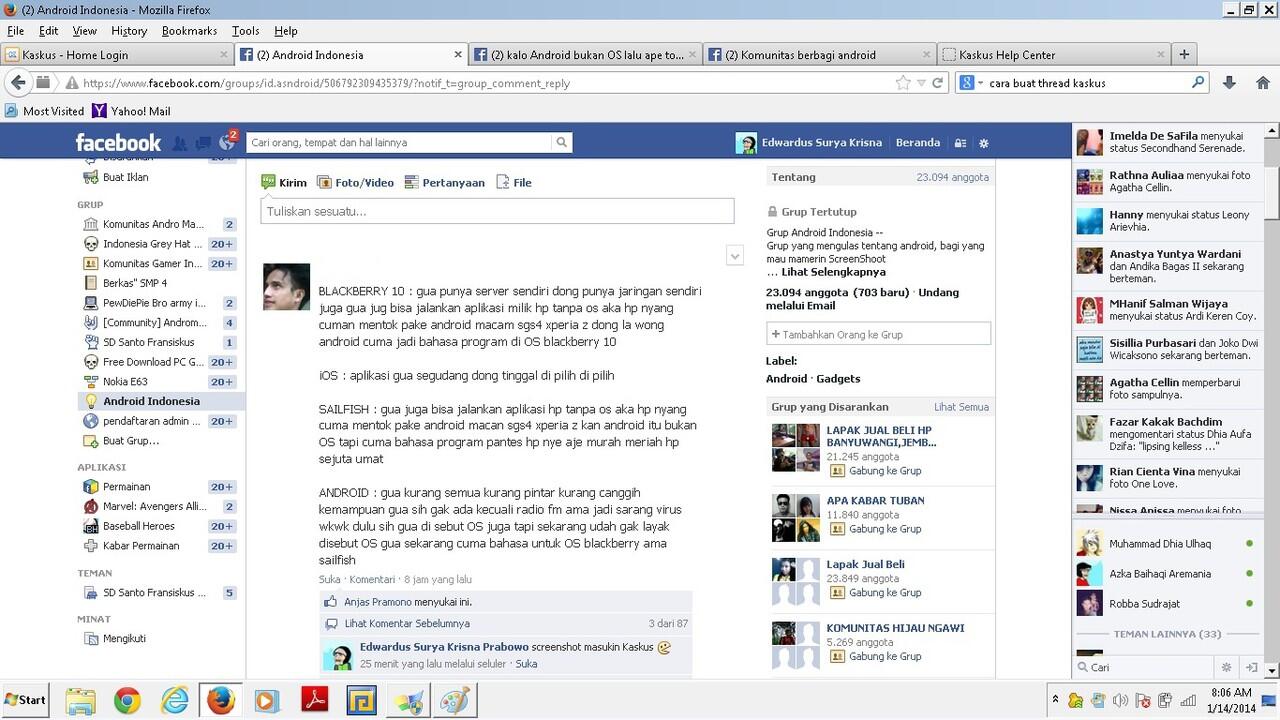
Task: Open privacy shortcuts lock icon
Action: click(x=960, y=143)
